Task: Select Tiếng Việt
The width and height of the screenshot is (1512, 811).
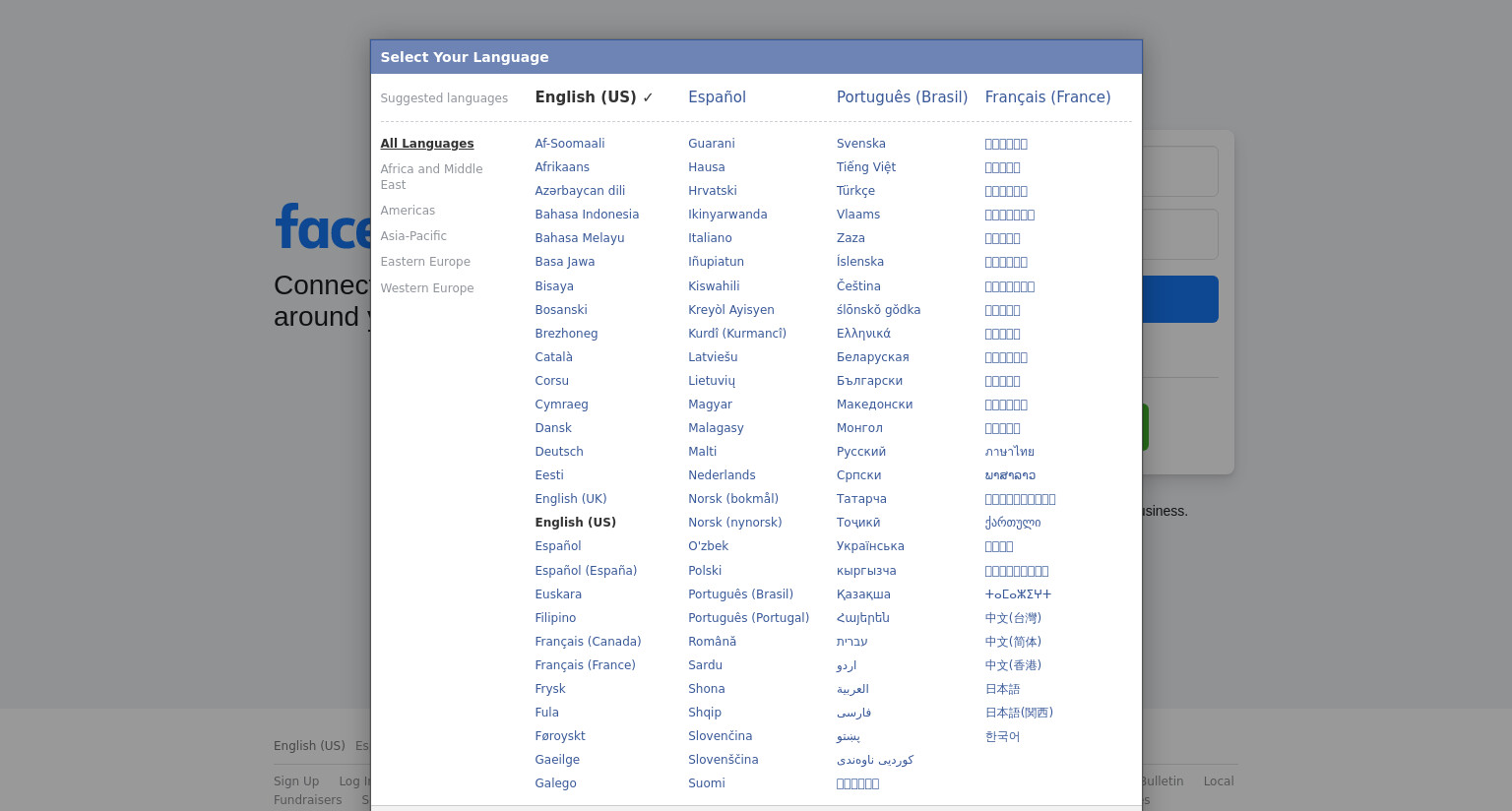Action: pos(866,167)
